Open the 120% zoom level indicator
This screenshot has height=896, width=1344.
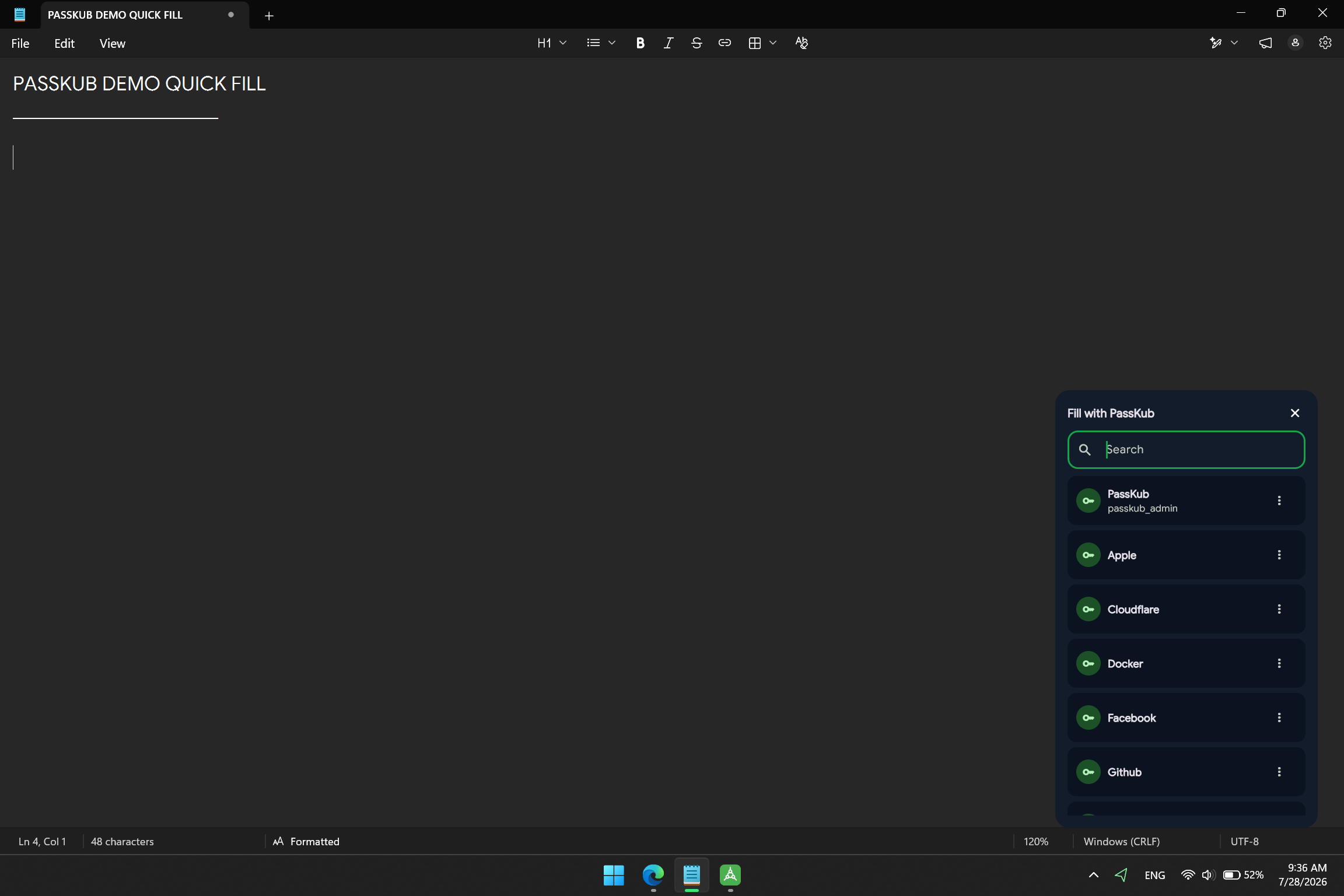tap(1036, 842)
